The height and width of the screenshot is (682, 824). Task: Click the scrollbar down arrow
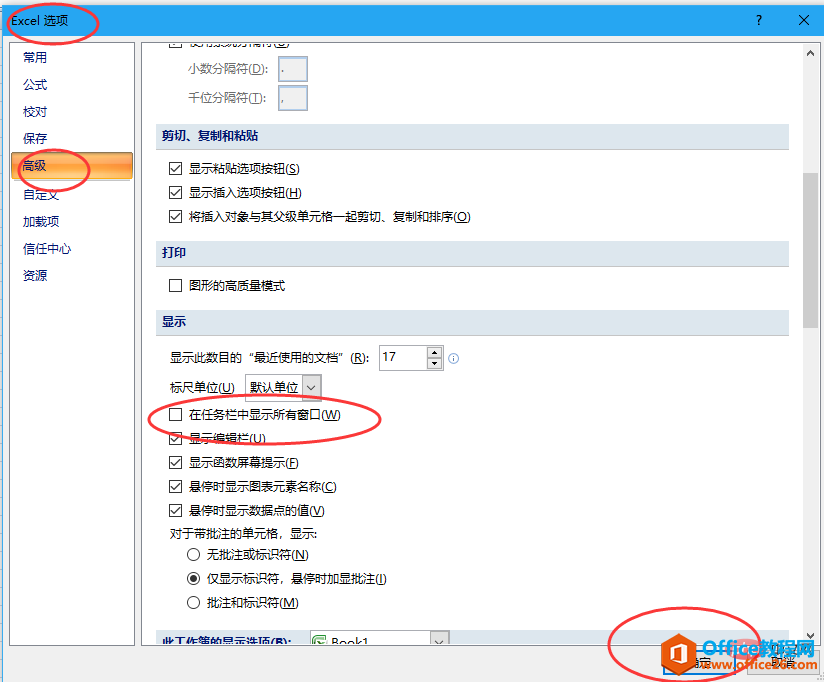[810, 636]
